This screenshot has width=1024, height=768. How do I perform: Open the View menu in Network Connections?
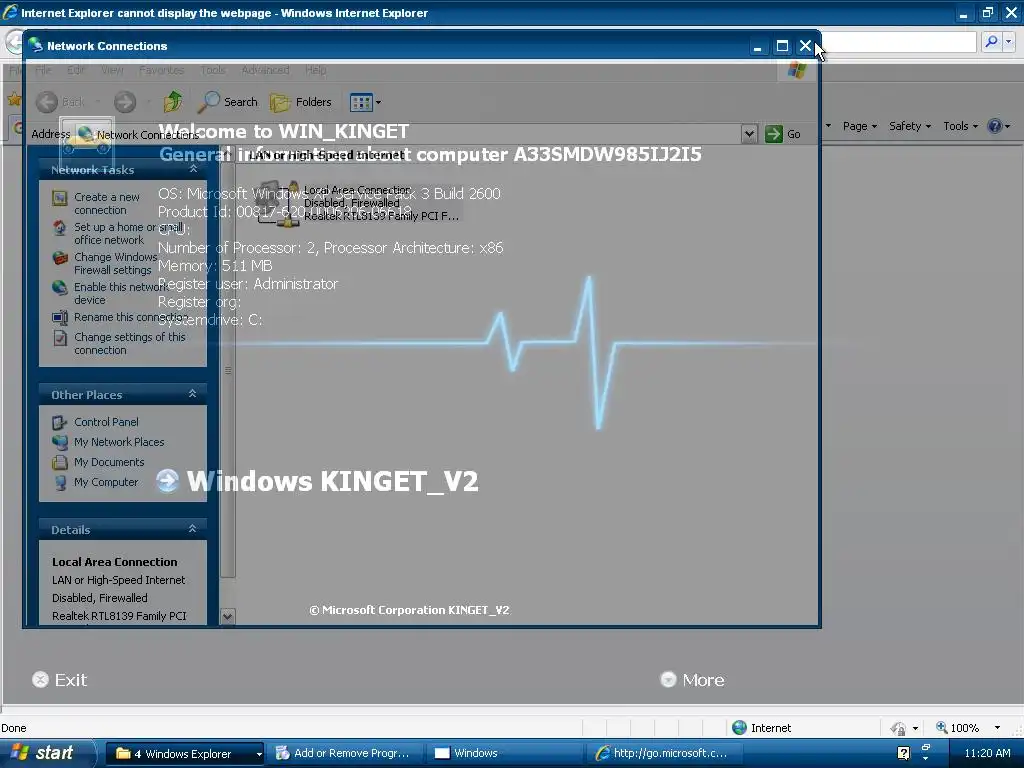coord(112,70)
